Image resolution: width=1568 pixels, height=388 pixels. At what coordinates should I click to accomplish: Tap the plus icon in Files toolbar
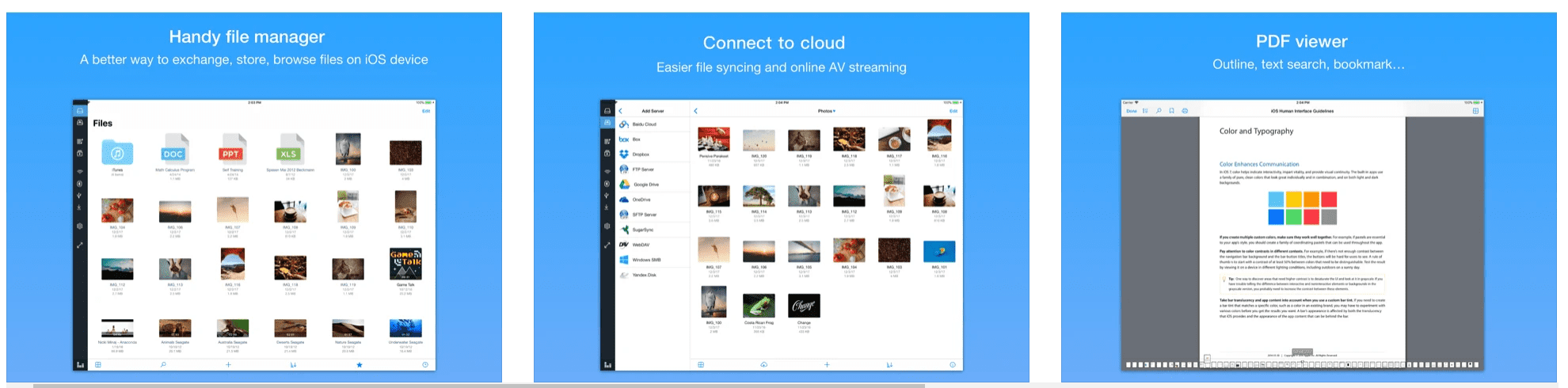(228, 365)
